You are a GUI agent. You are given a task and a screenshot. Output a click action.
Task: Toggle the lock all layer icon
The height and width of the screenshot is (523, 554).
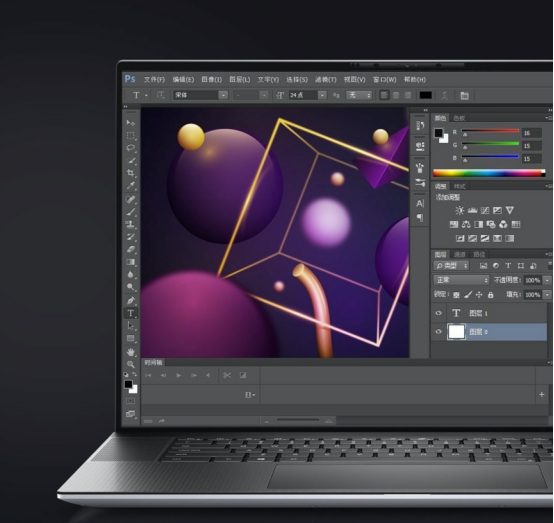tap(490, 295)
